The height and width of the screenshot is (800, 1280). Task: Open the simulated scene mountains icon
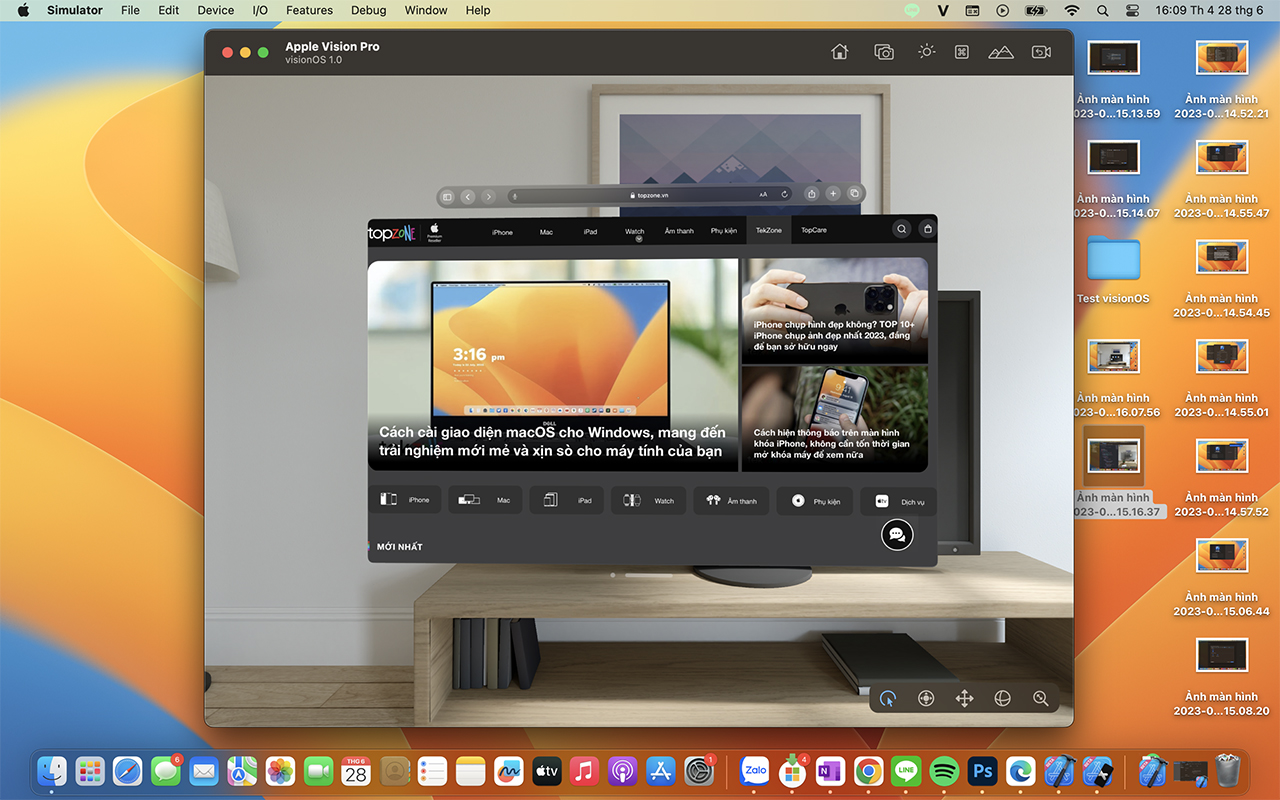coord(1000,52)
